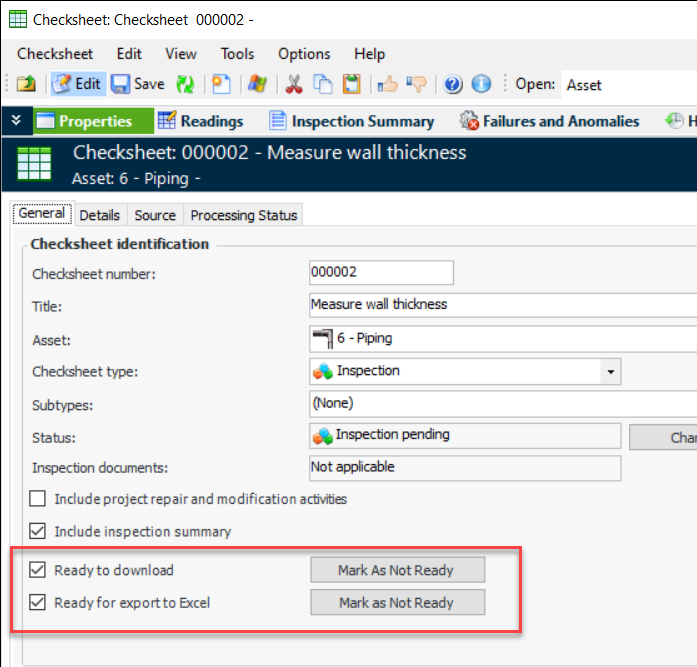Screen dimensions: 697x667
Task: Open help with the question mark icon
Action: (x=453, y=84)
